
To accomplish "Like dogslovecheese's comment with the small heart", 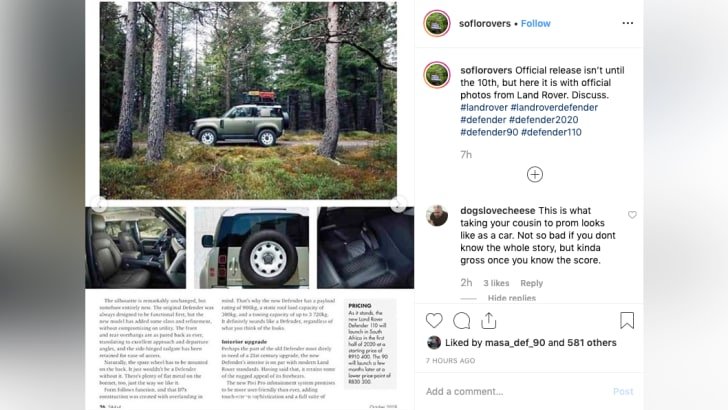I will click(x=632, y=215).
